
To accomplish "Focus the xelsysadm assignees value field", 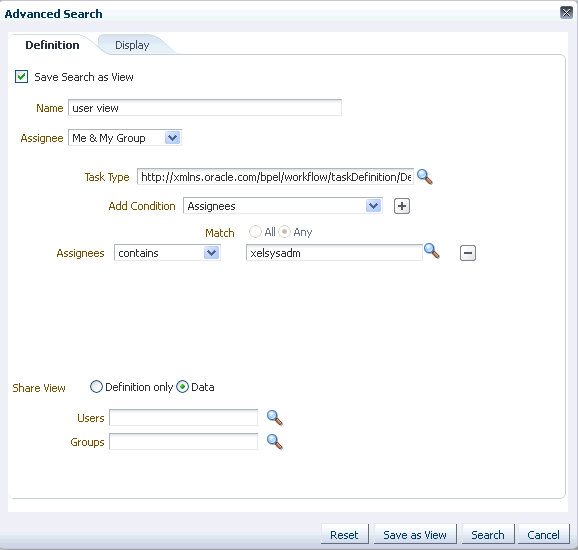I will pos(334,253).
